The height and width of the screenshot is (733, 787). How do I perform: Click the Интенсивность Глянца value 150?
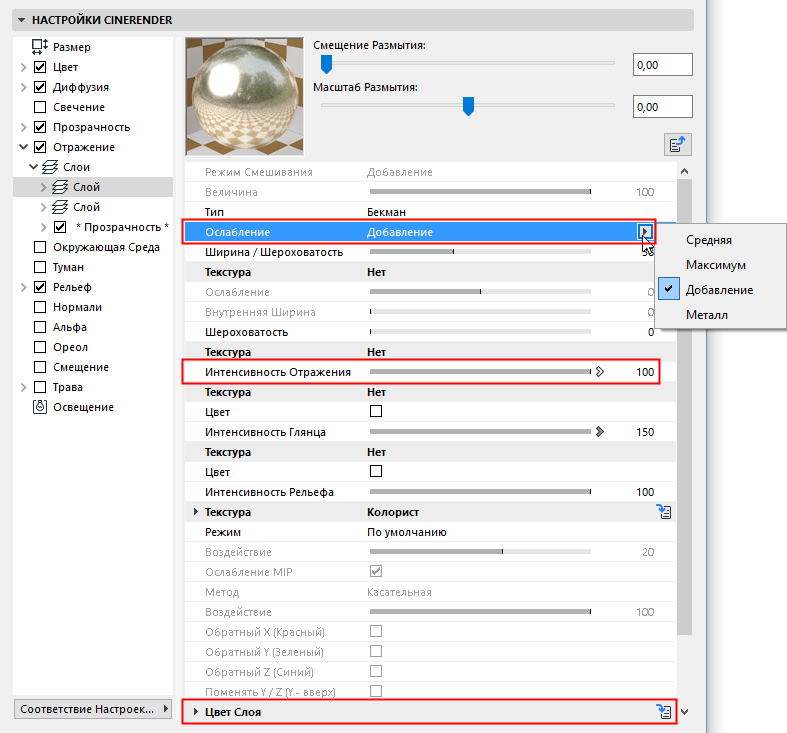point(645,432)
